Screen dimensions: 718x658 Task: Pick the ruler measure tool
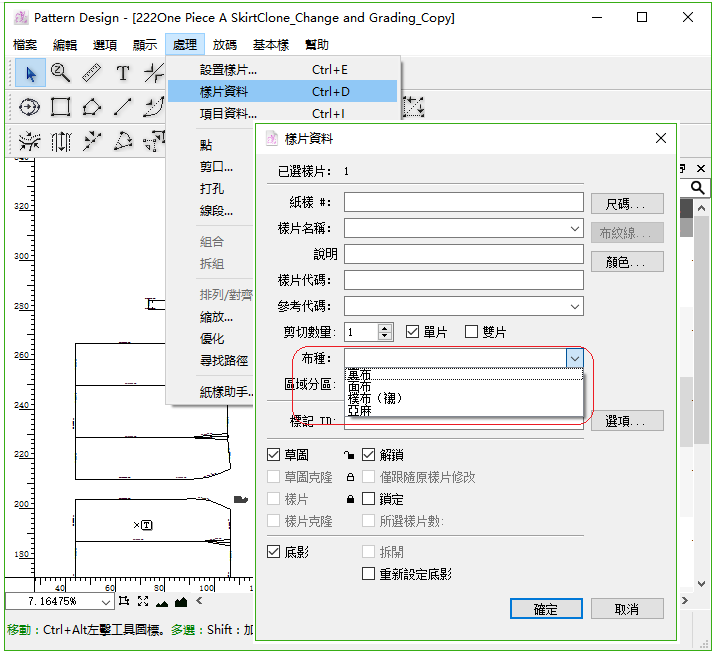point(92,73)
